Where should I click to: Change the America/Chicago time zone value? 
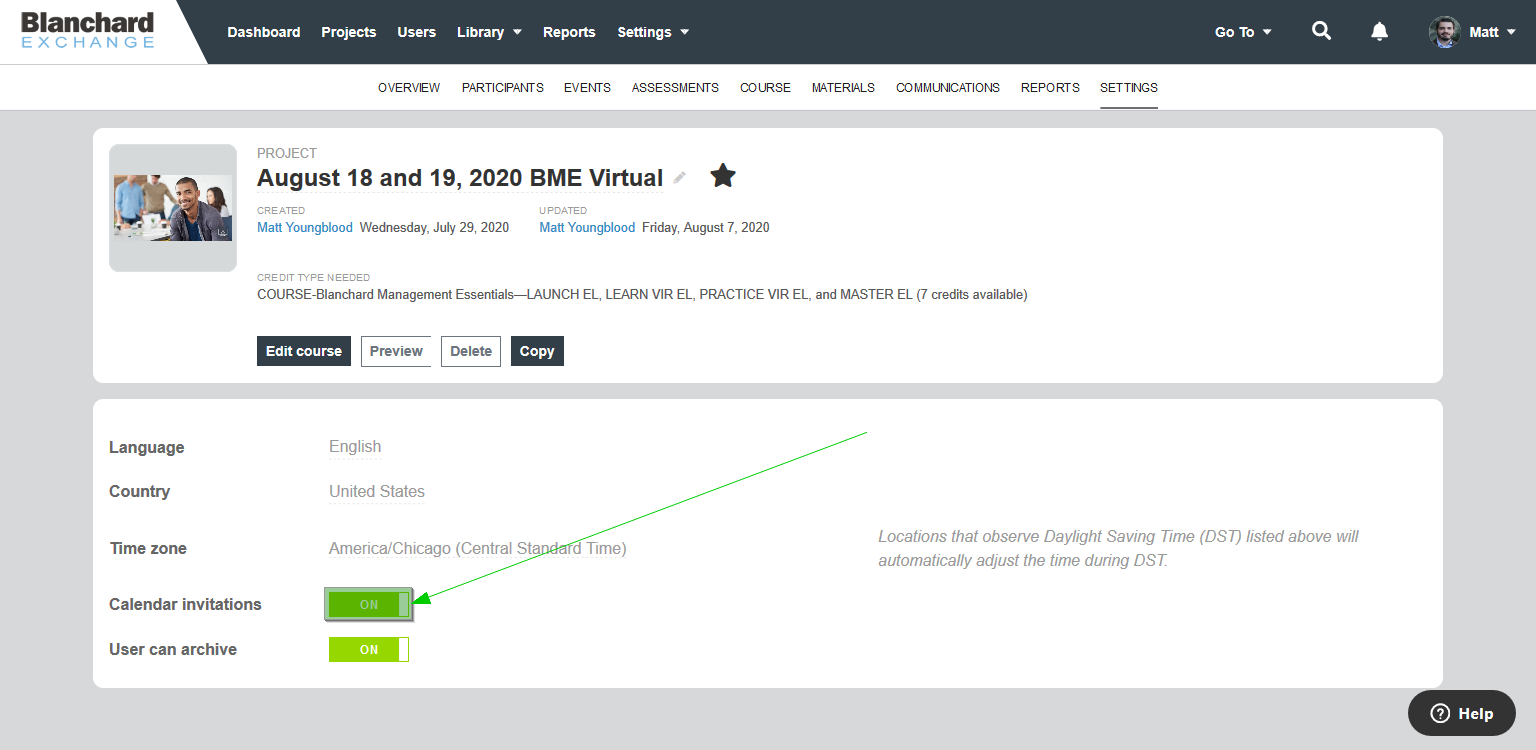[478, 548]
